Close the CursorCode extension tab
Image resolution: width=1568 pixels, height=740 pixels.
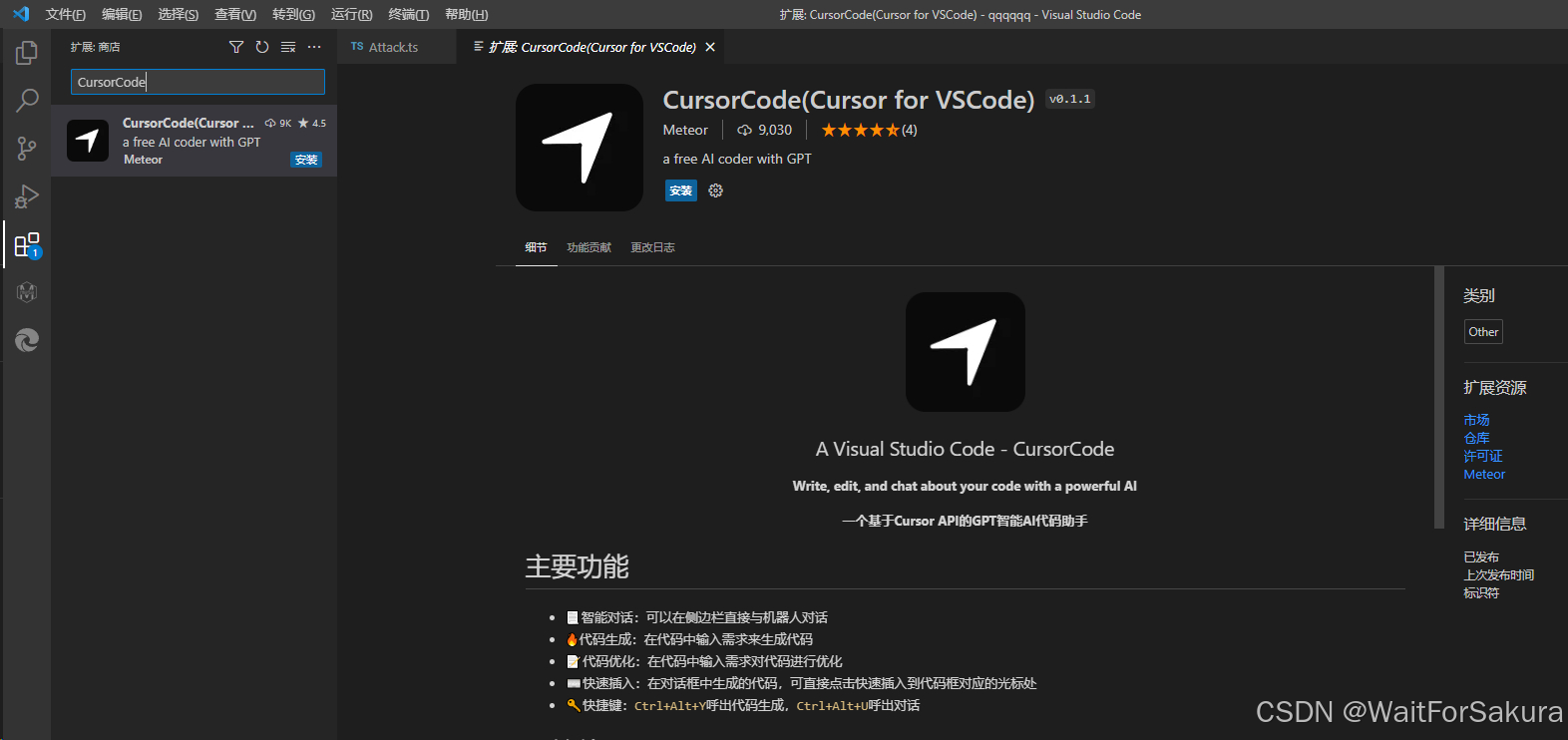pyautogui.click(x=710, y=47)
